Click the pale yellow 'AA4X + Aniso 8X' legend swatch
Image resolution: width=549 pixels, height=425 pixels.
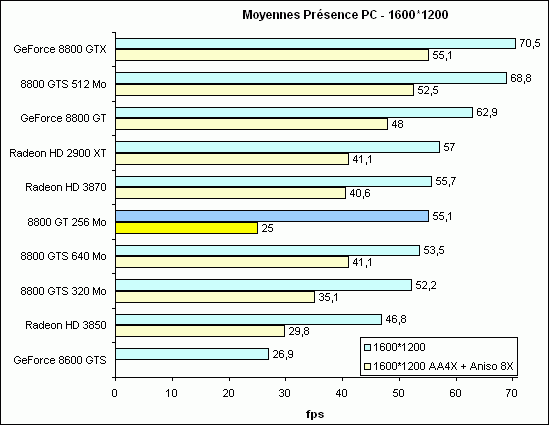click(367, 367)
